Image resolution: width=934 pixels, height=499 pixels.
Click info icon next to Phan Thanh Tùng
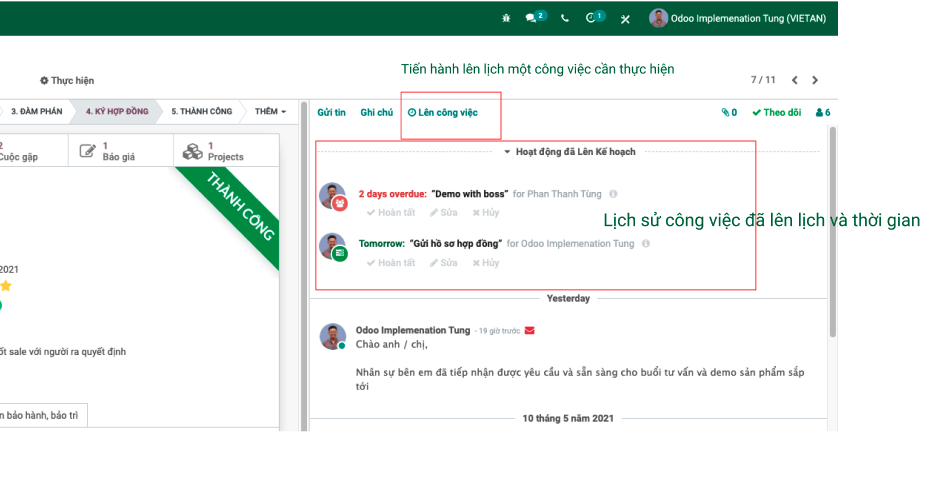[x=613, y=194]
